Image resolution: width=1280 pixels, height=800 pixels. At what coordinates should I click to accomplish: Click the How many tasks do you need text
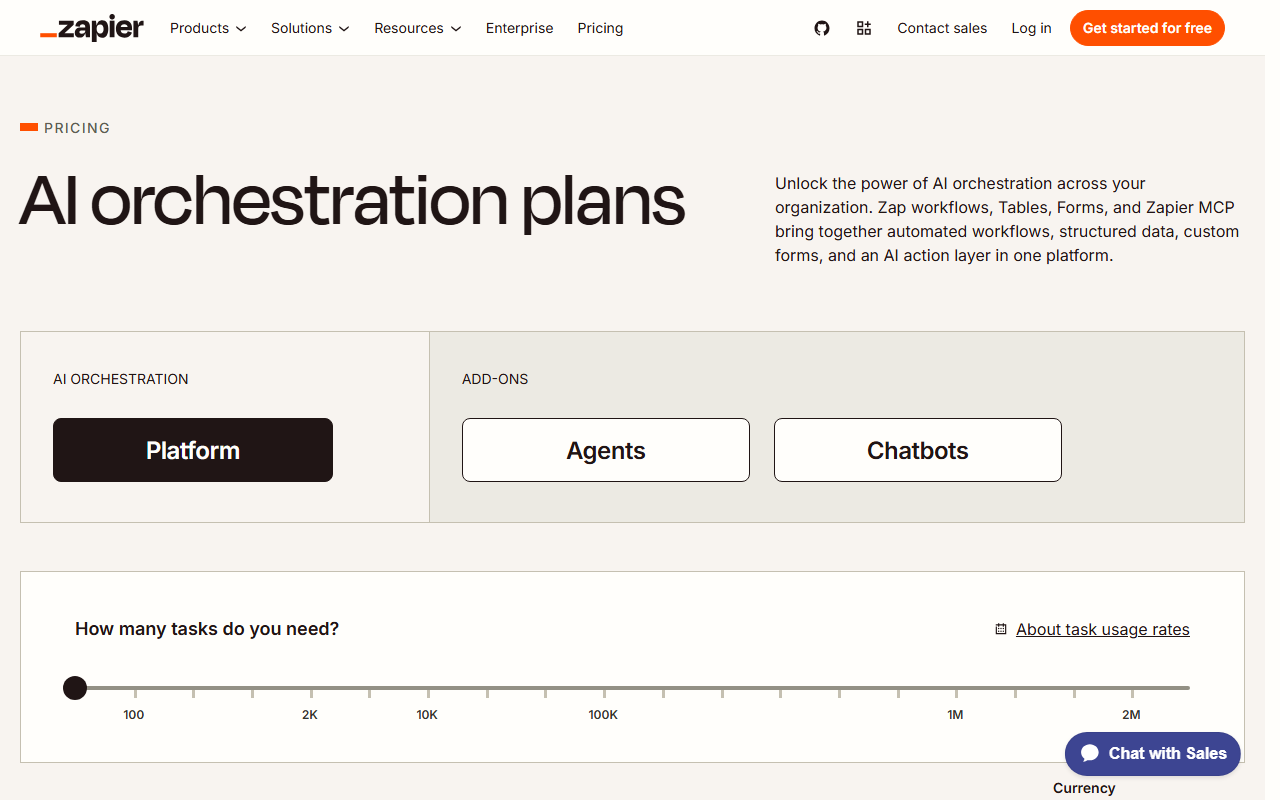(207, 629)
